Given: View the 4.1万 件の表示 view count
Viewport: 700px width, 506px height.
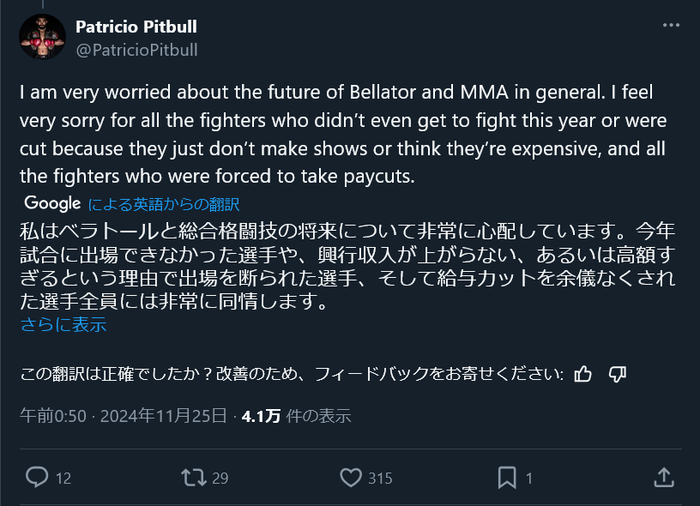Looking at the screenshot, I should [295, 416].
